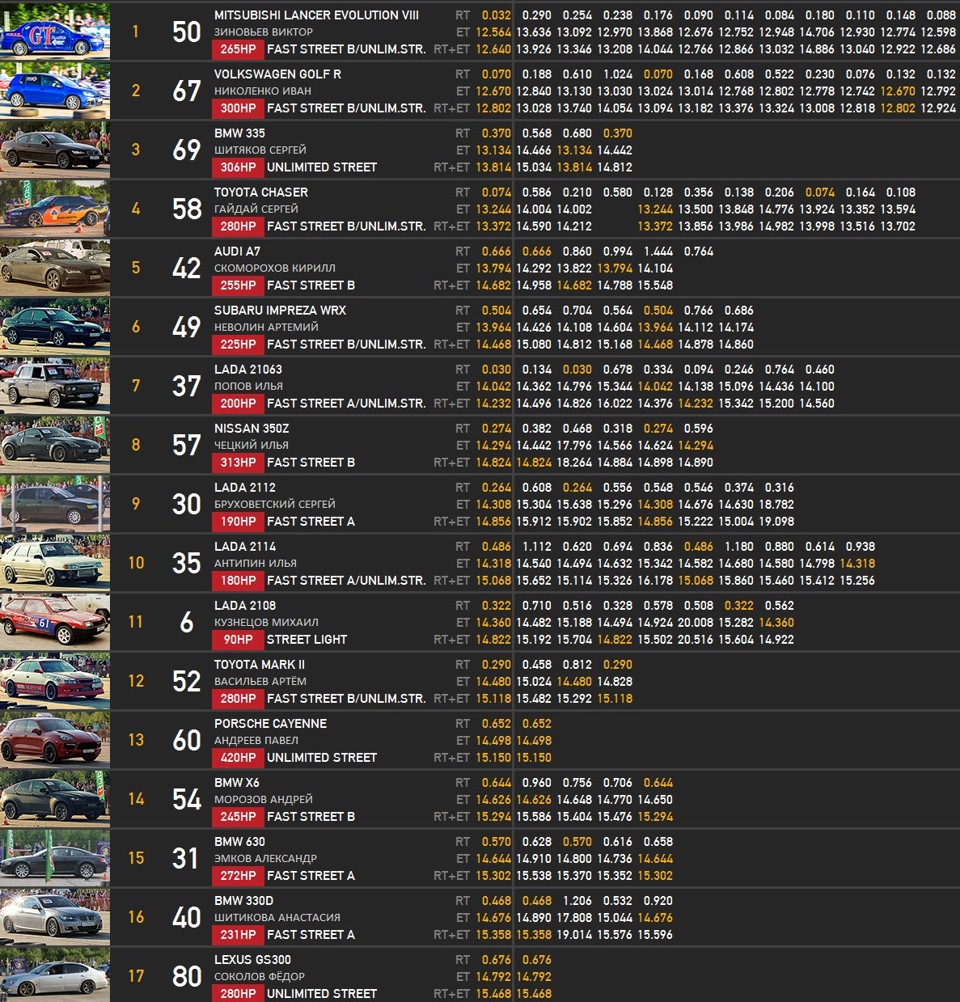Click the red LADA 2108 photo
Image resolution: width=960 pixels, height=1002 pixels.
click(x=55, y=621)
